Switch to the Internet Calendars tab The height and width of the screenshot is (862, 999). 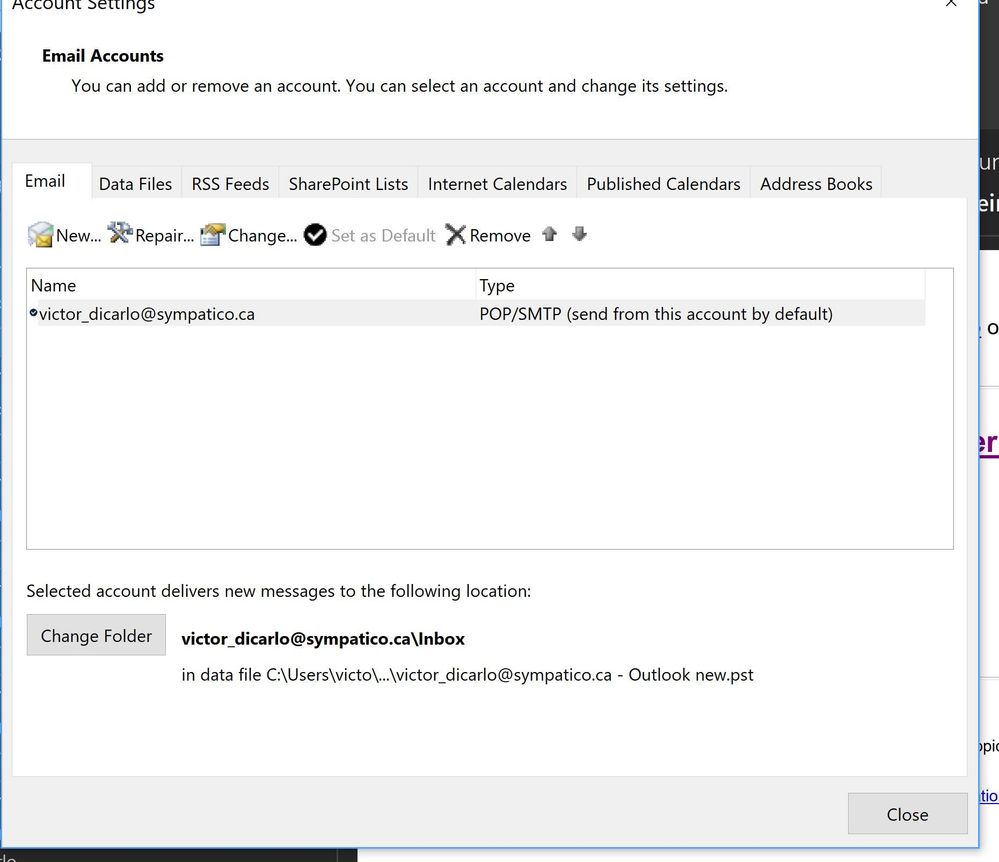pos(497,183)
